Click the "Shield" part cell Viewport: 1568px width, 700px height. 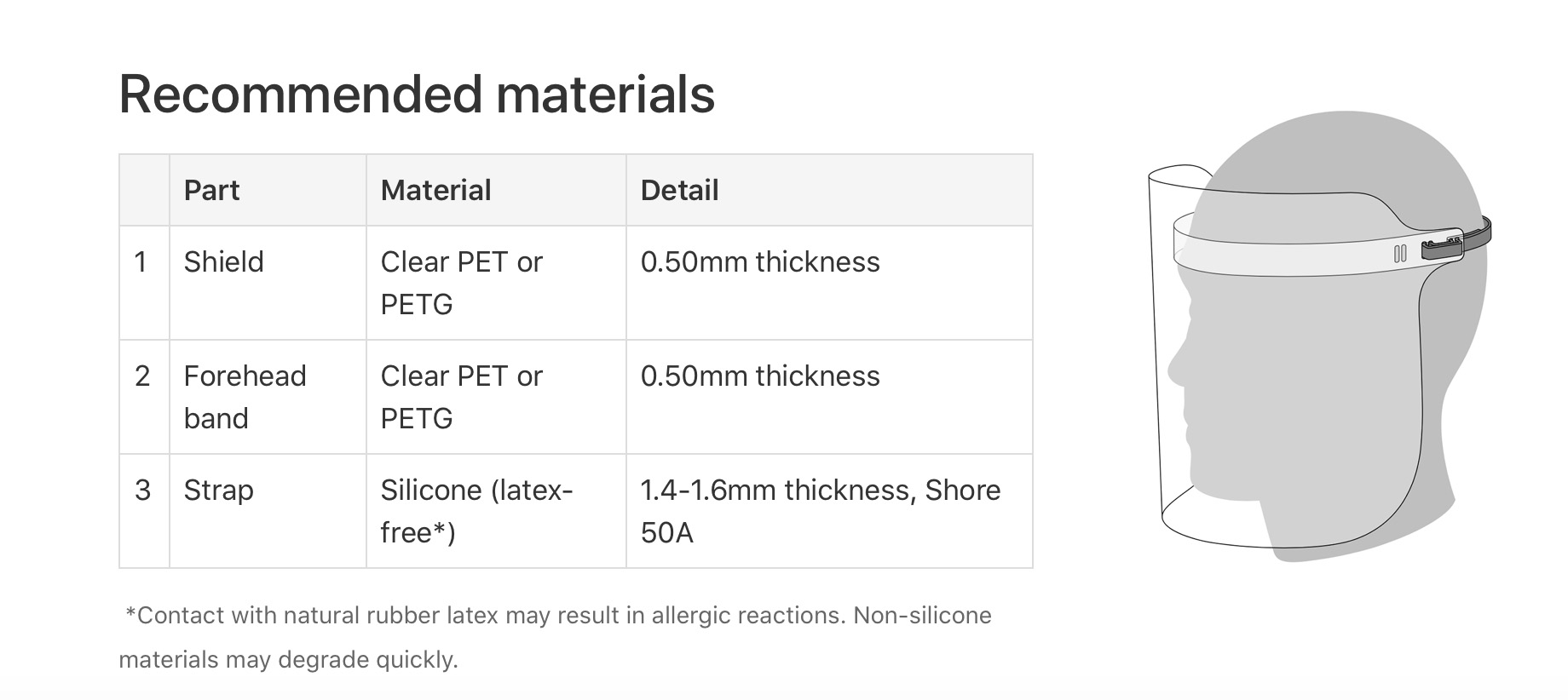click(223, 261)
